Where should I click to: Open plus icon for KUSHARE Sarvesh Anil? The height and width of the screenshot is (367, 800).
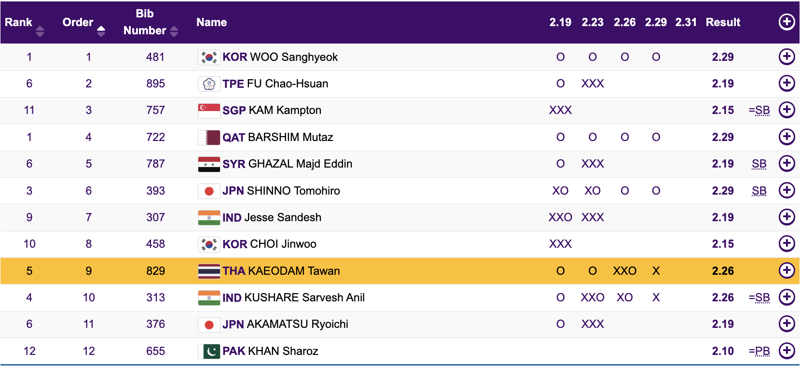(x=786, y=297)
